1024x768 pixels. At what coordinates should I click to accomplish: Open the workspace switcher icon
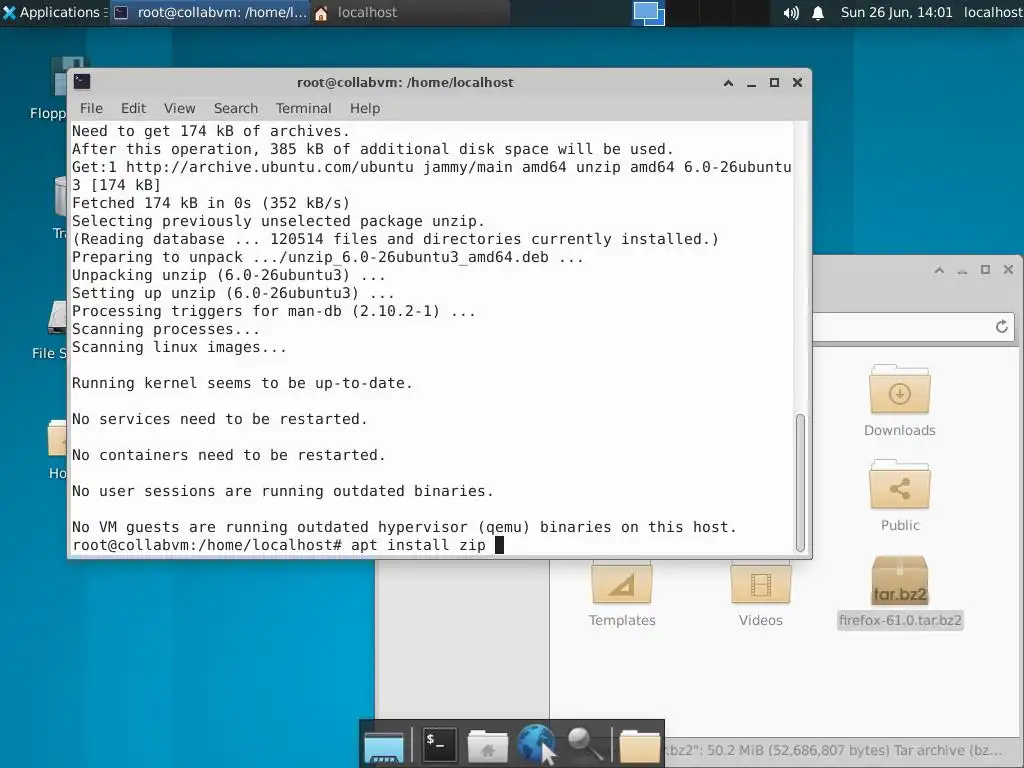pos(648,13)
